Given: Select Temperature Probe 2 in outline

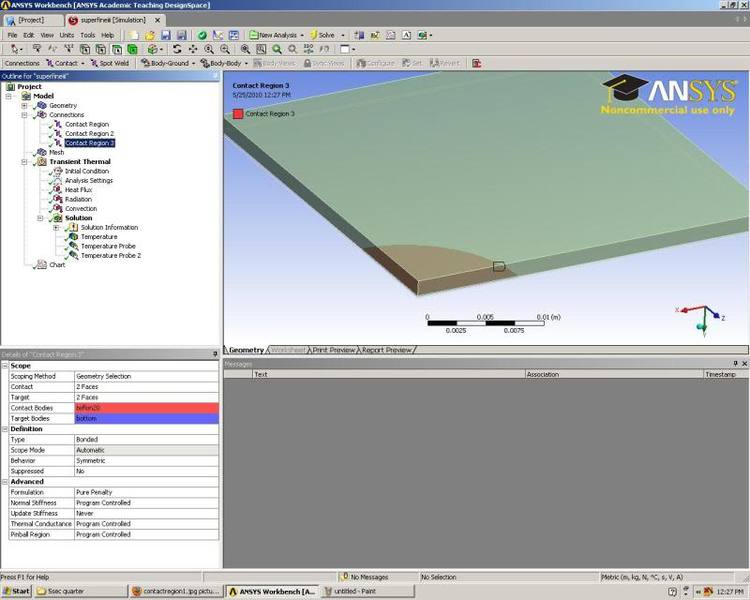Looking at the screenshot, I should tap(110, 256).
